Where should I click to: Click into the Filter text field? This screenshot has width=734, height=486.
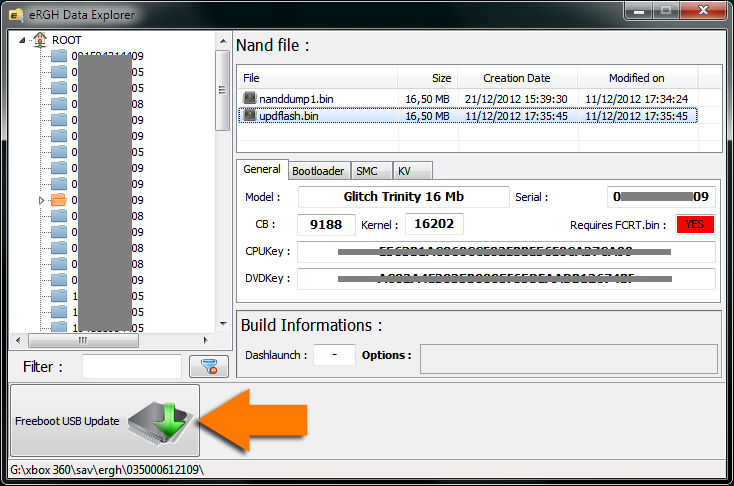tap(132, 367)
